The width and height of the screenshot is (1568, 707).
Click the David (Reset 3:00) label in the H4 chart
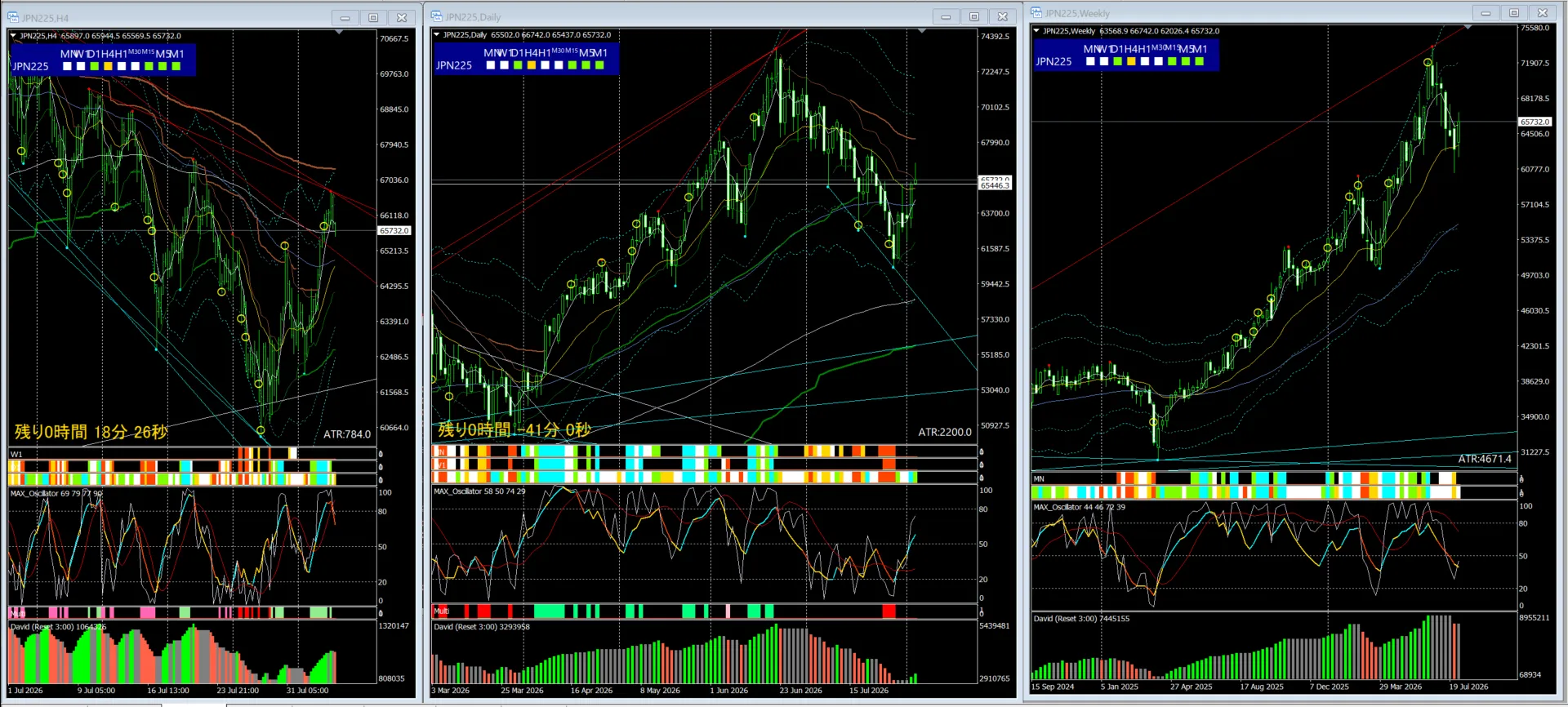click(x=58, y=627)
